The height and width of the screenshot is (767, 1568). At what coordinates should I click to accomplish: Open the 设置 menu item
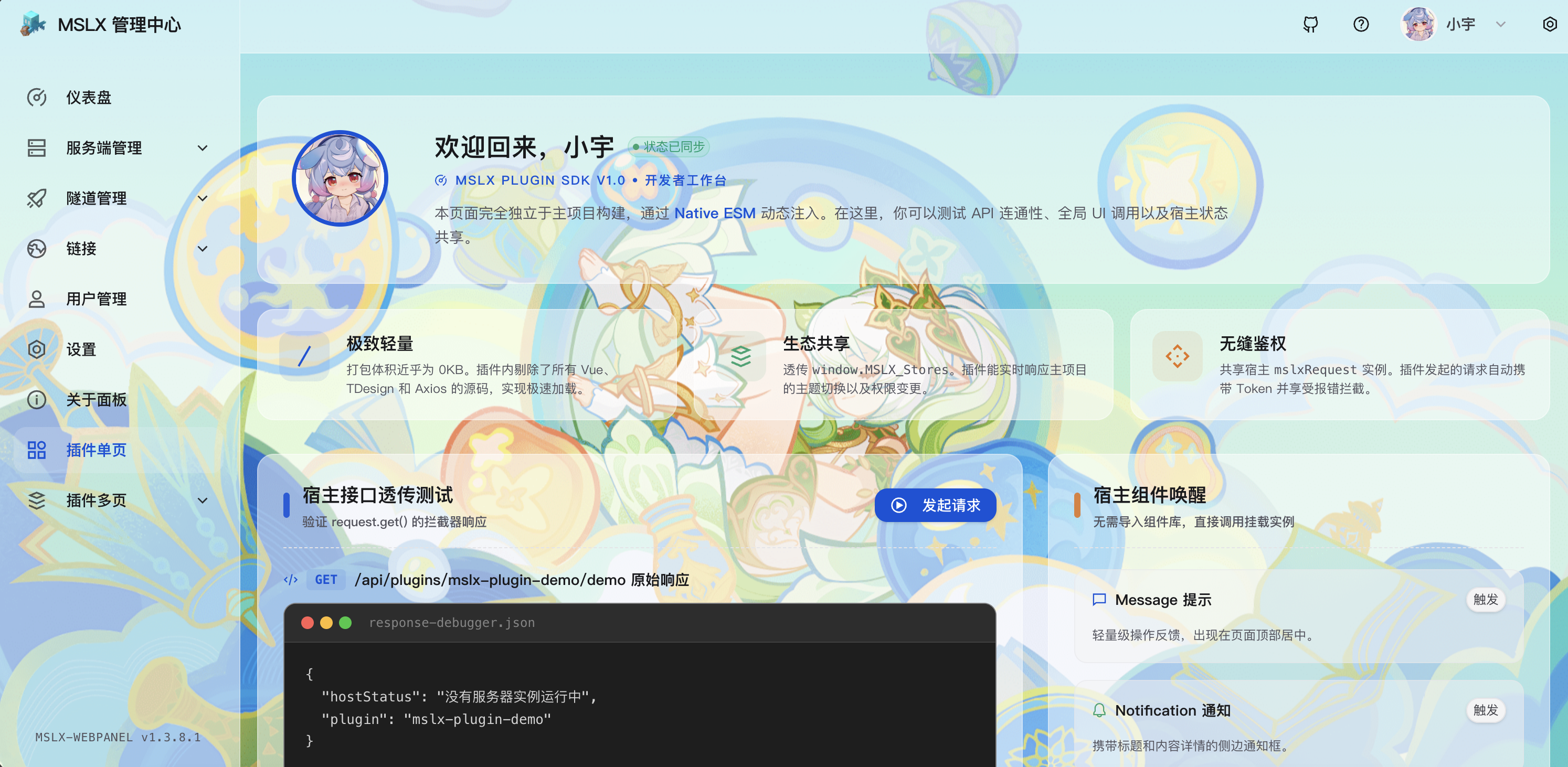(119, 349)
